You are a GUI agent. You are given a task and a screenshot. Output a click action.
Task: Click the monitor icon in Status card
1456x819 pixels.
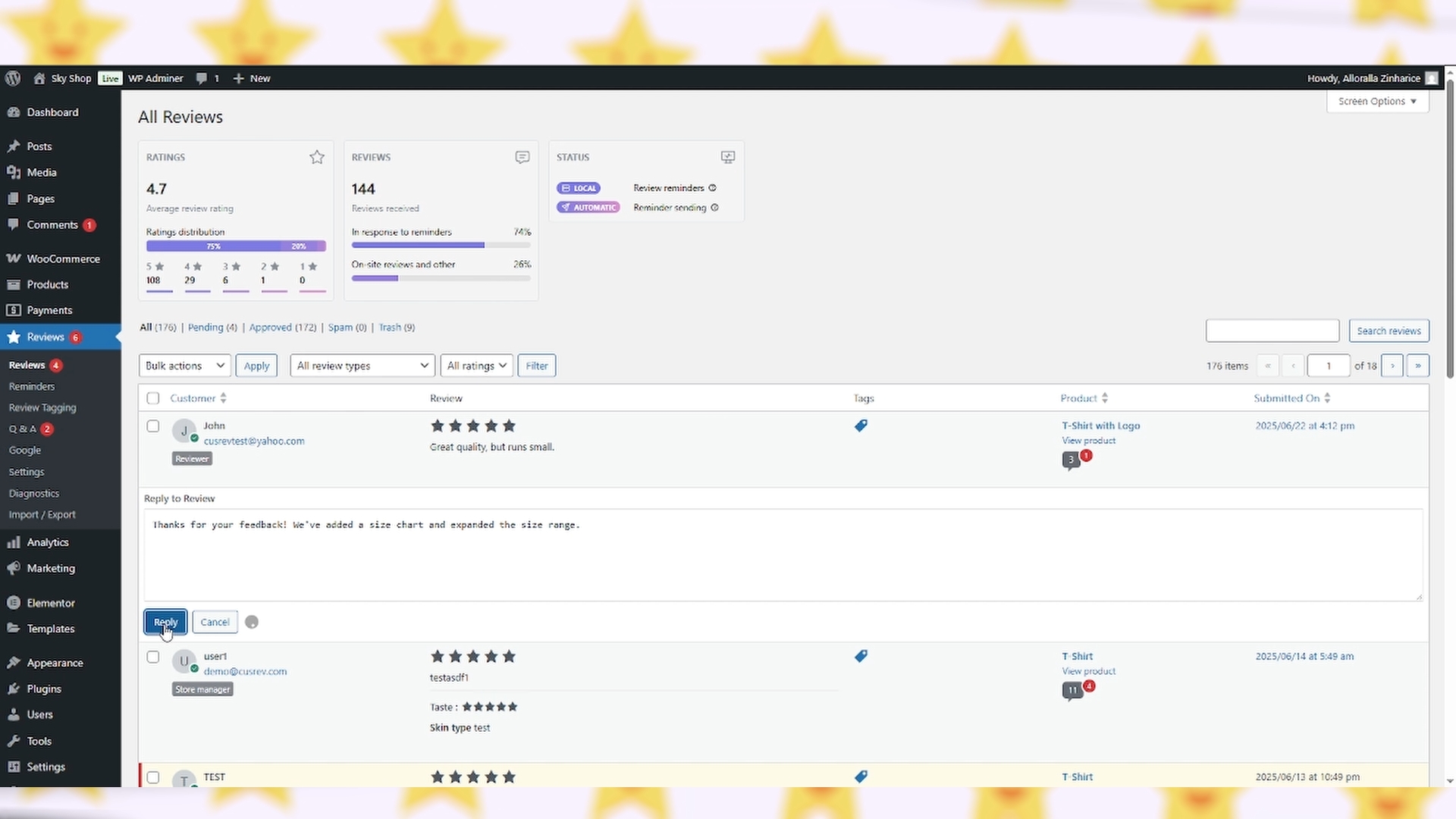pyautogui.click(x=727, y=157)
